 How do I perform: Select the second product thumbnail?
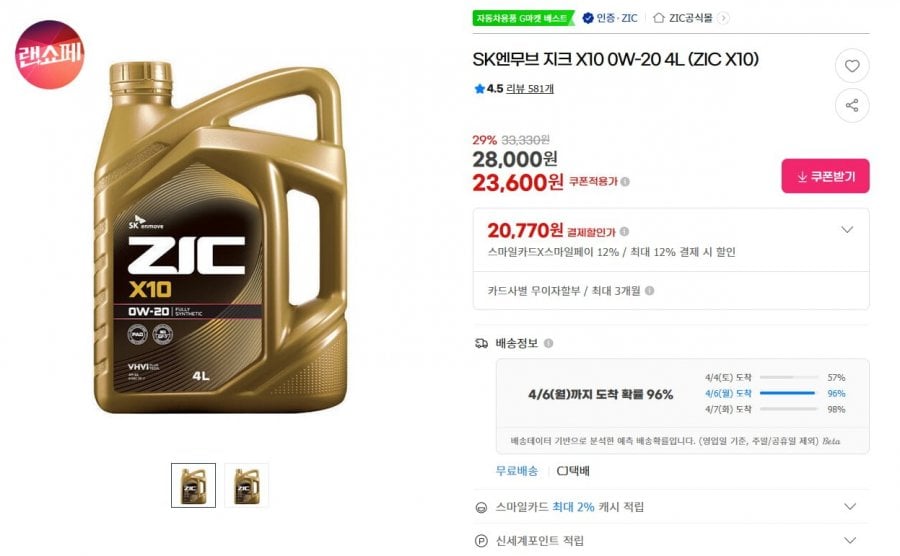tap(246, 485)
